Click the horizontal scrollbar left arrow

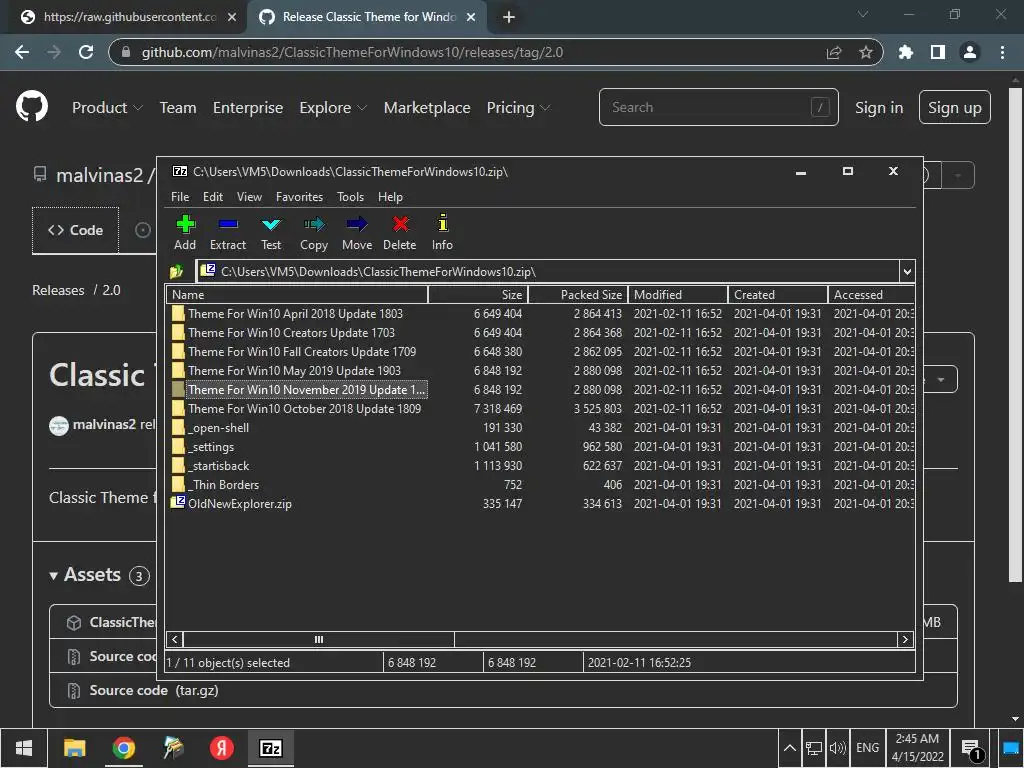tap(174, 639)
